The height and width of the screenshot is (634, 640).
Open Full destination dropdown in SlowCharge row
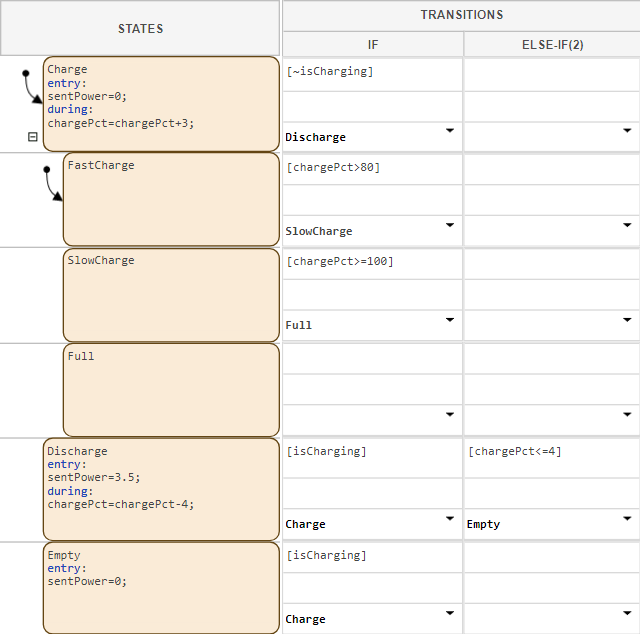(449, 319)
